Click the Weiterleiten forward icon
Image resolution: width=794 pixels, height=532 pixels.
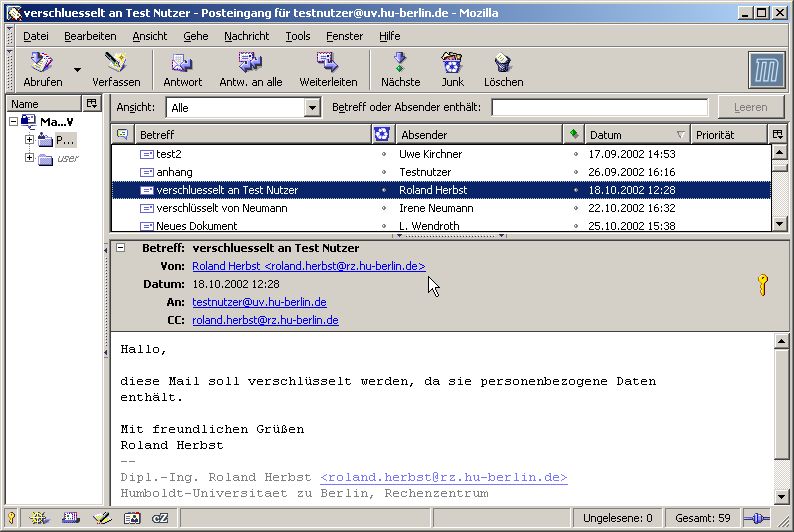[328, 65]
